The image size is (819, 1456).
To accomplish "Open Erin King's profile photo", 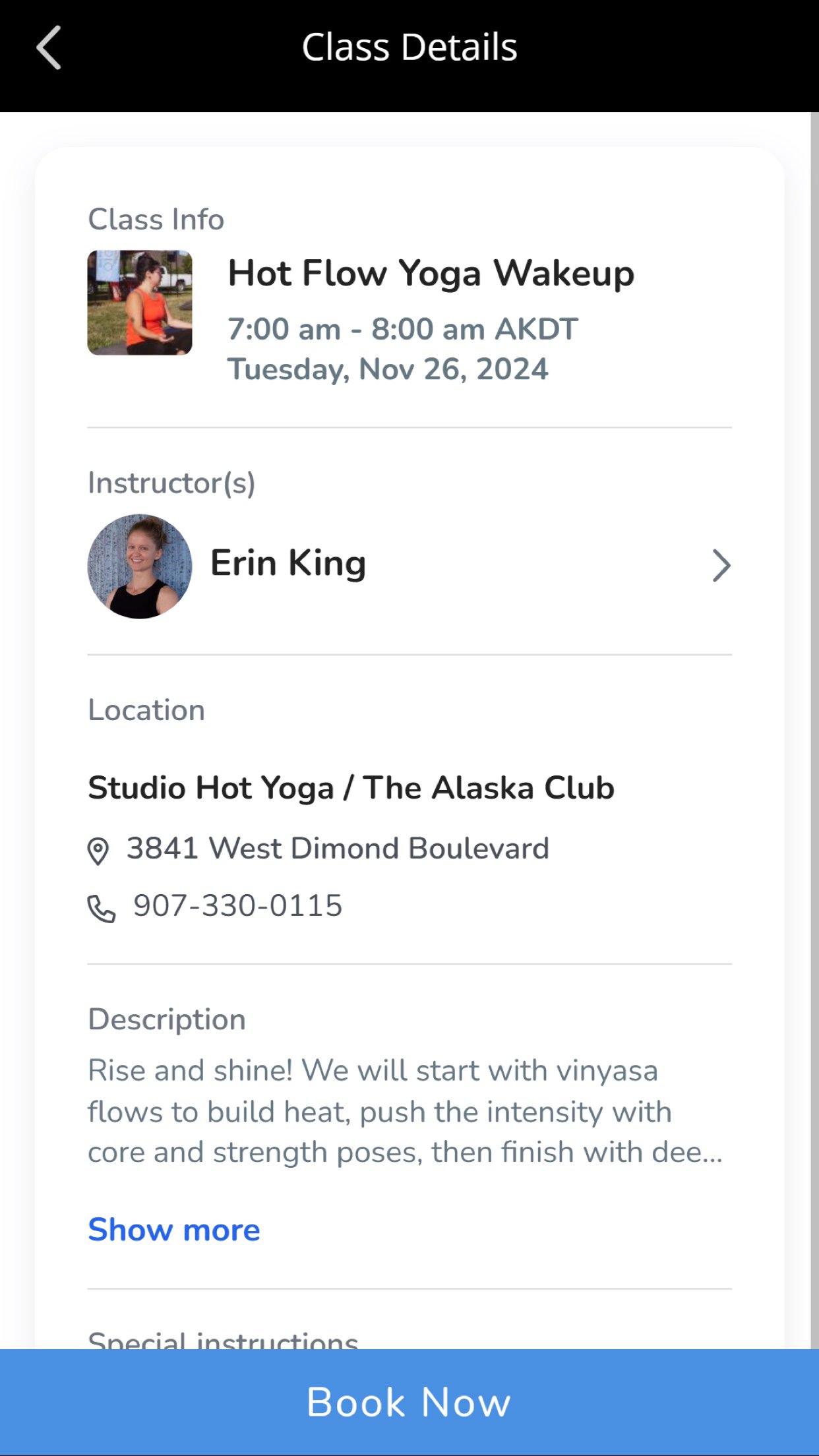I will point(140,566).
